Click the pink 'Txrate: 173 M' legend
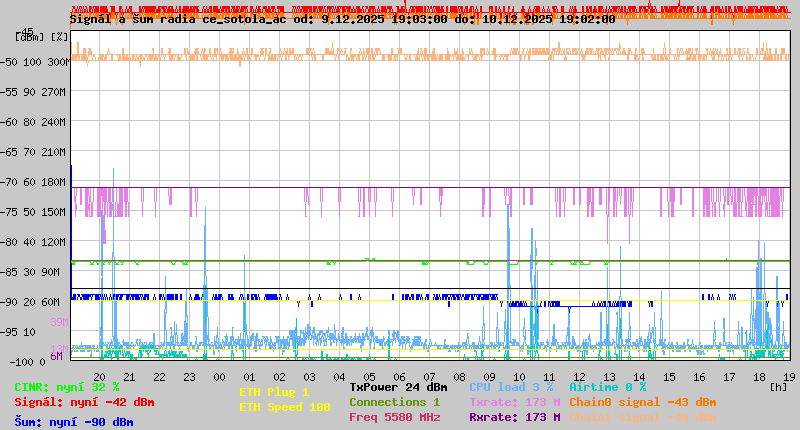The image size is (800, 430). [x=514, y=402]
